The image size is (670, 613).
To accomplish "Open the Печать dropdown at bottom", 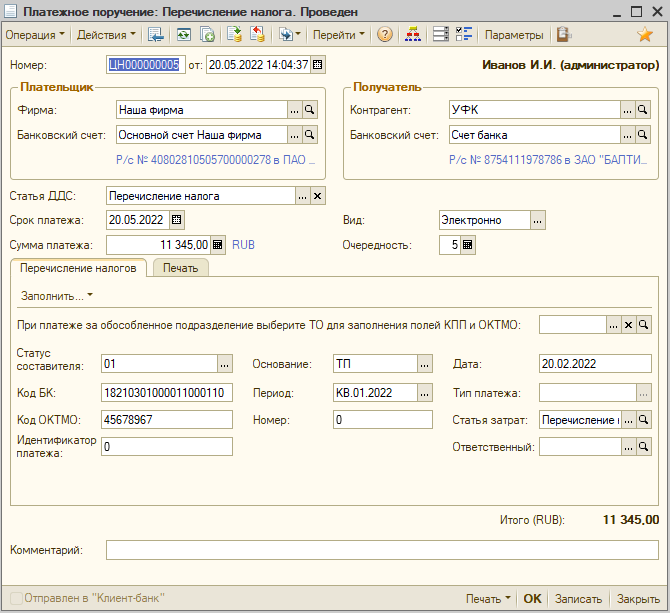I will pos(488,599).
